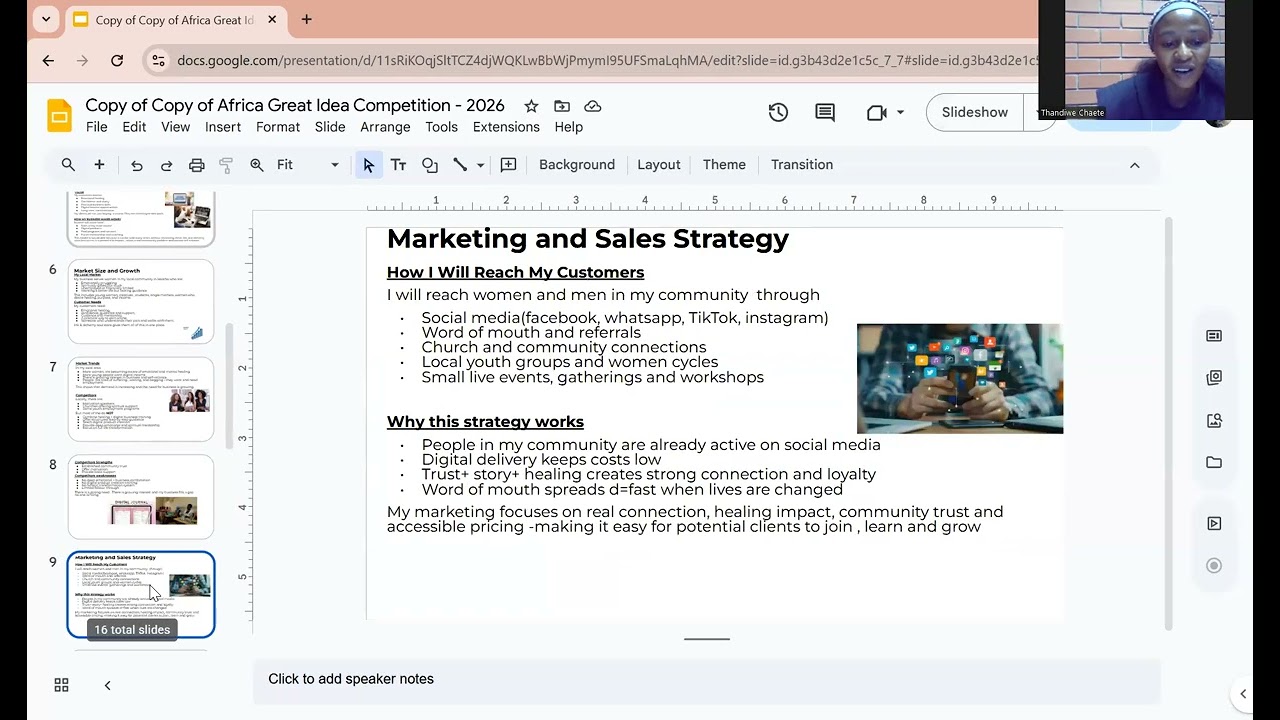Open the first side panel icon on right
Screen dimensions: 1280x720
(x=1214, y=336)
